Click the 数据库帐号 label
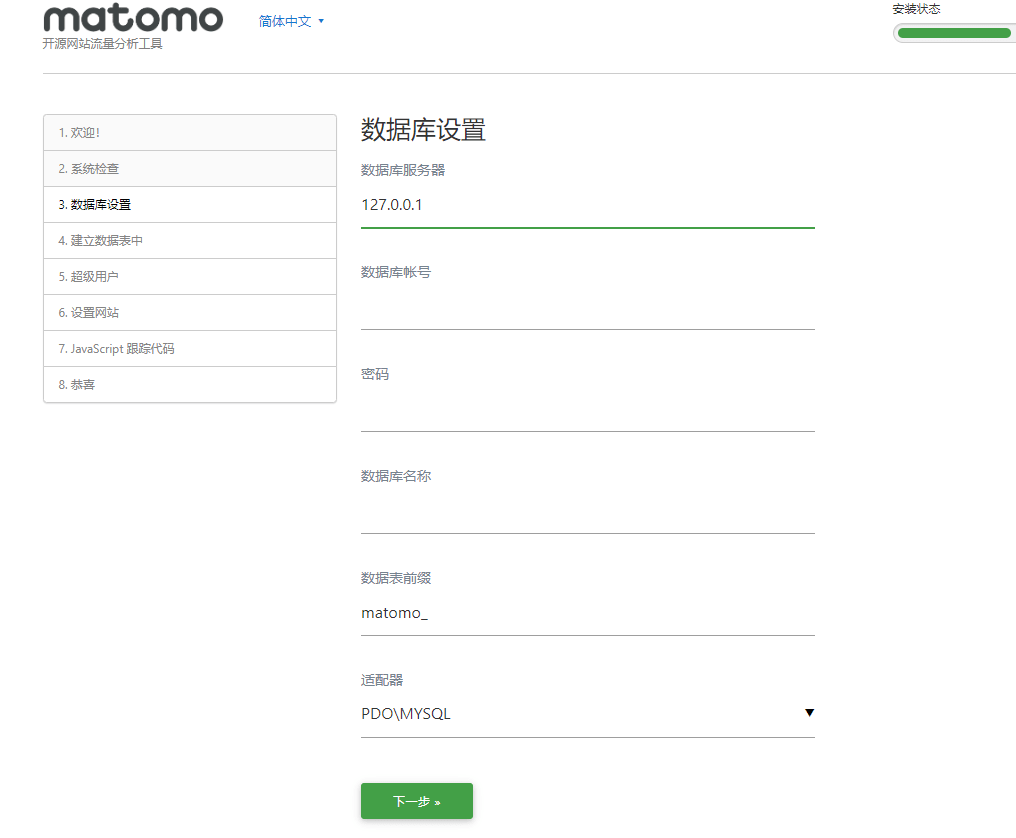The width and height of the screenshot is (1016, 838). [396, 272]
